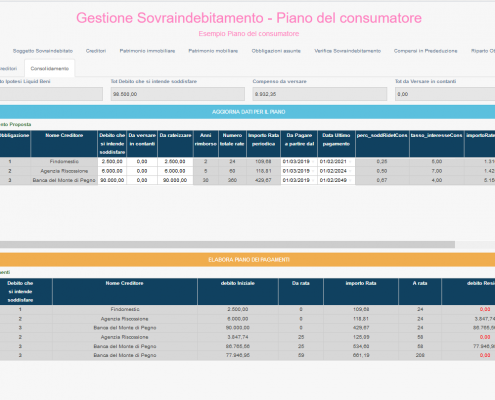Image resolution: width=495 pixels, height=400 pixels.
Task: Go to Compensi in Prededuzione tab
Action: click(x=425, y=51)
